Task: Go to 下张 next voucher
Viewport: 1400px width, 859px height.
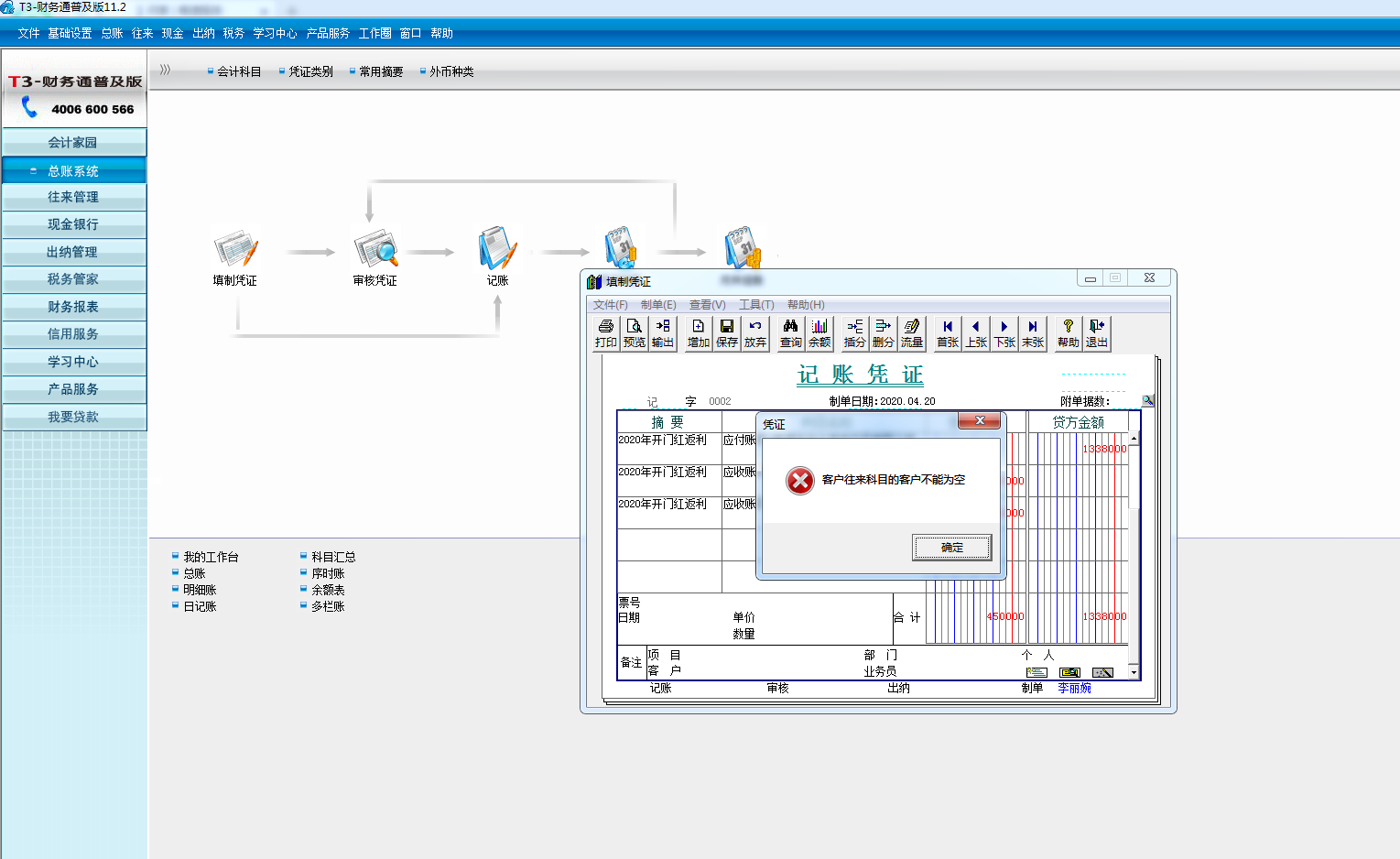Action: (x=1004, y=333)
